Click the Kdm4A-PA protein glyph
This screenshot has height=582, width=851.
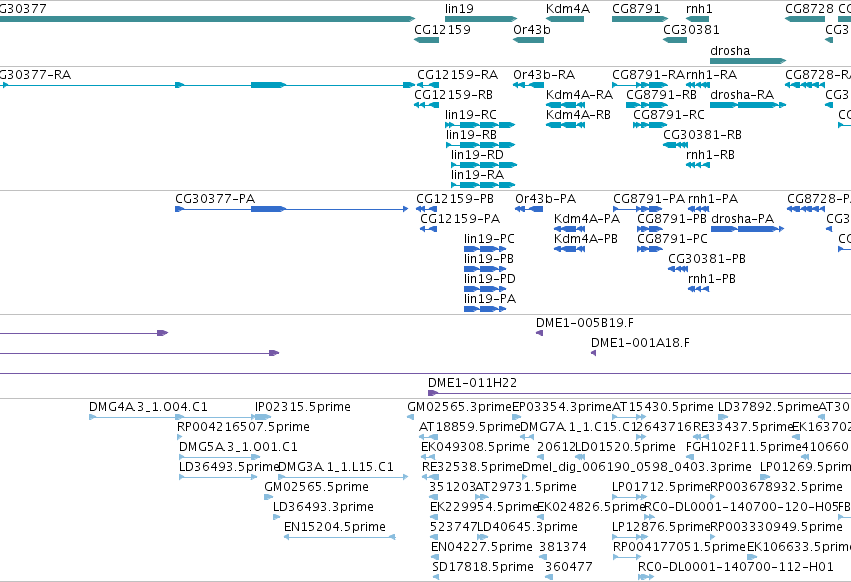point(569,229)
